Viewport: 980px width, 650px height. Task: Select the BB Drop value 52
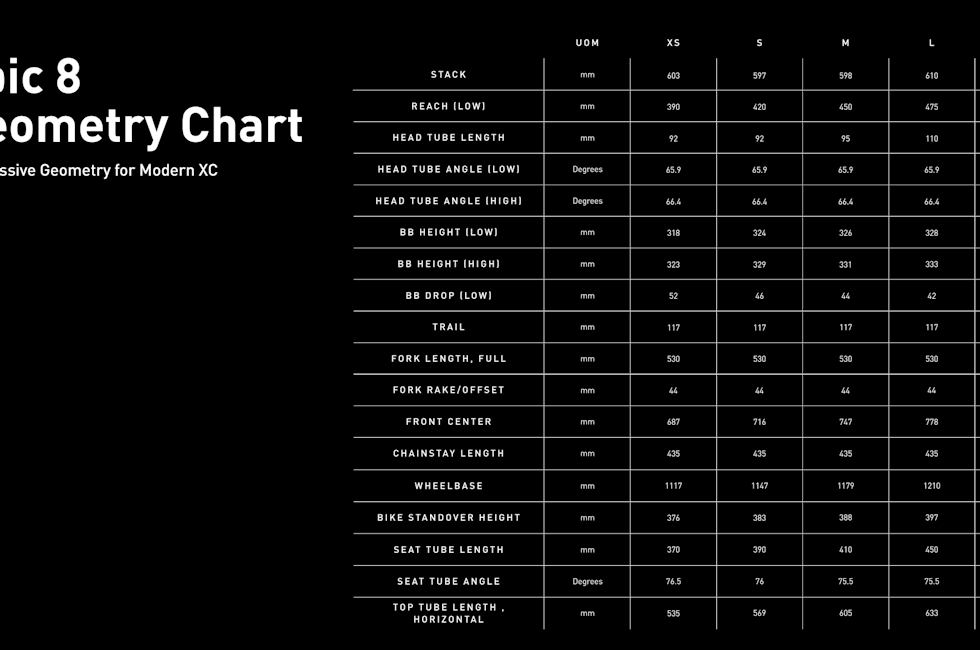(x=673, y=296)
